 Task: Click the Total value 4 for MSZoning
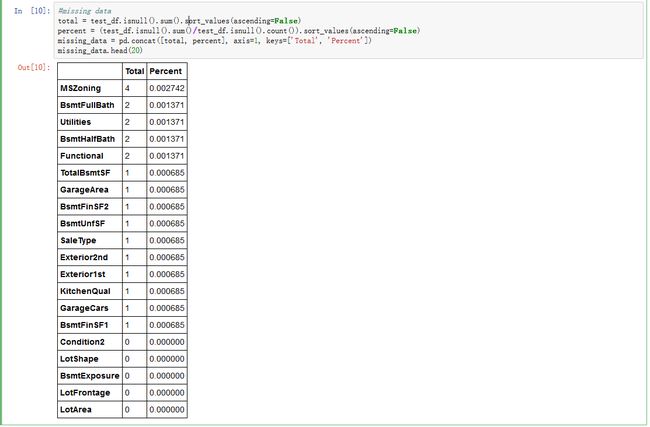click(127, 88)
